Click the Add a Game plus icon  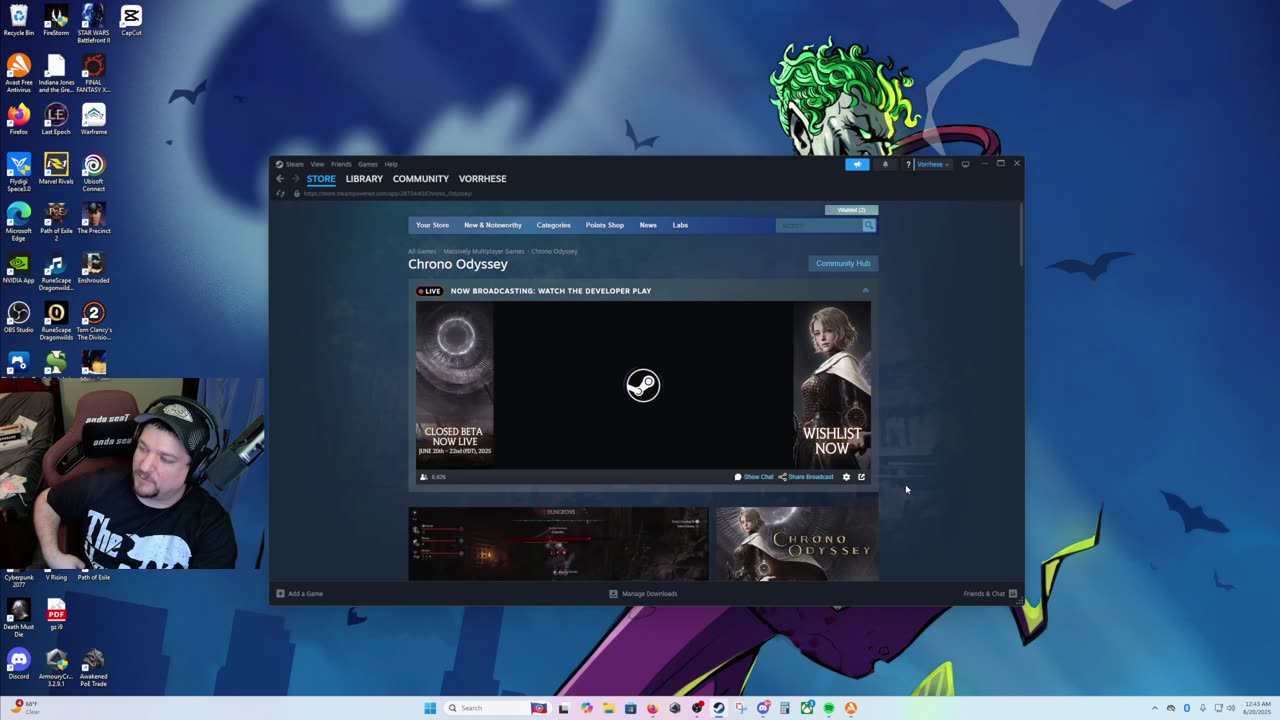tap(281, 594)
